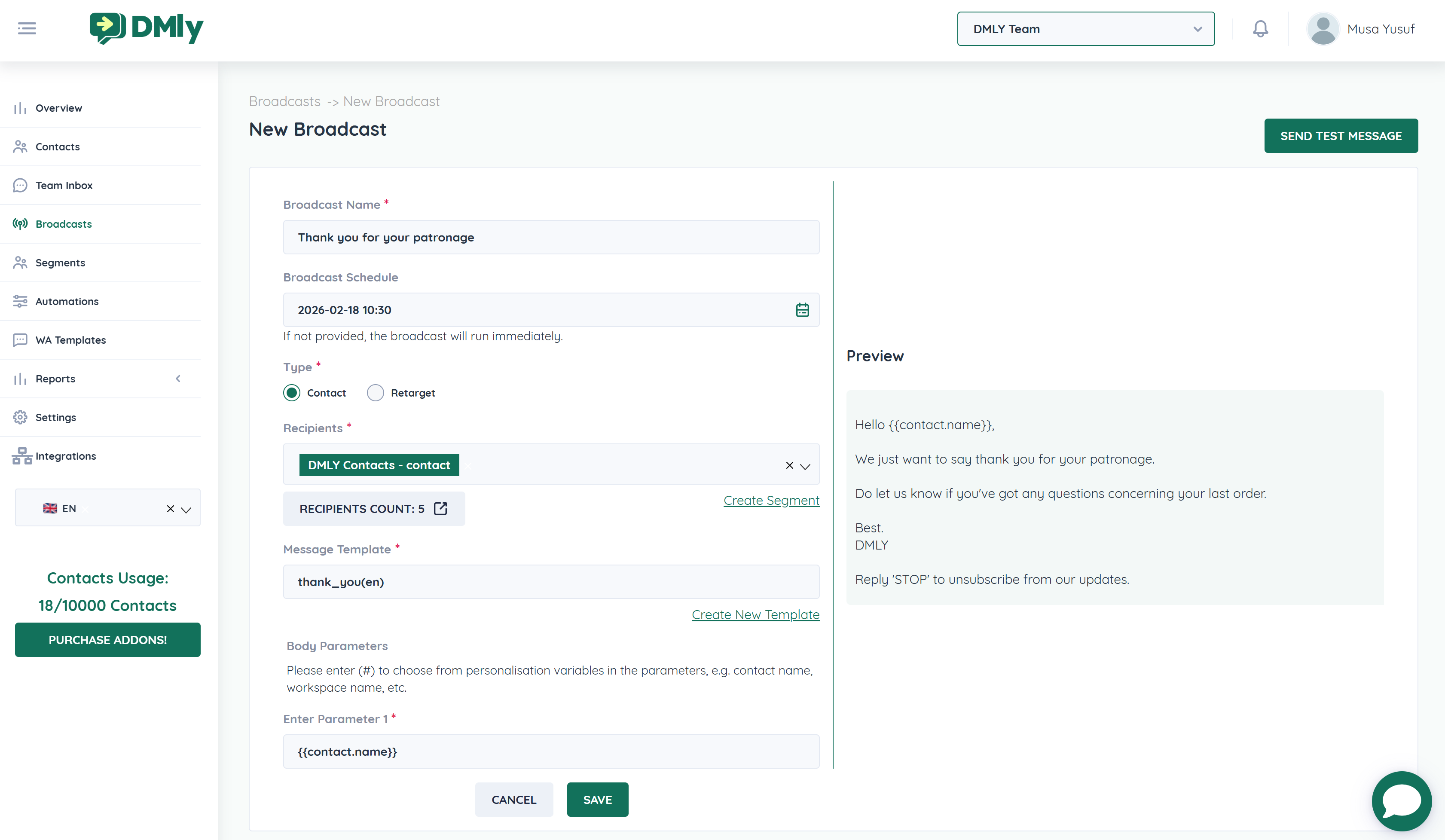This screenshot has height=840, width=1445.
Task: Go to WA Templates in sidebar
Action: pos(70,340)
